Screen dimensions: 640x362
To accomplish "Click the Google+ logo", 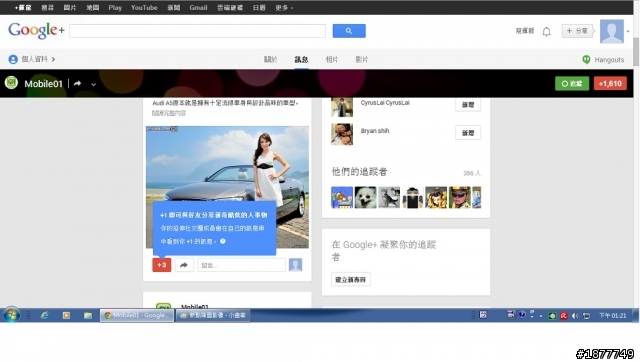I will pyautogui.click(x=36, y=30).
